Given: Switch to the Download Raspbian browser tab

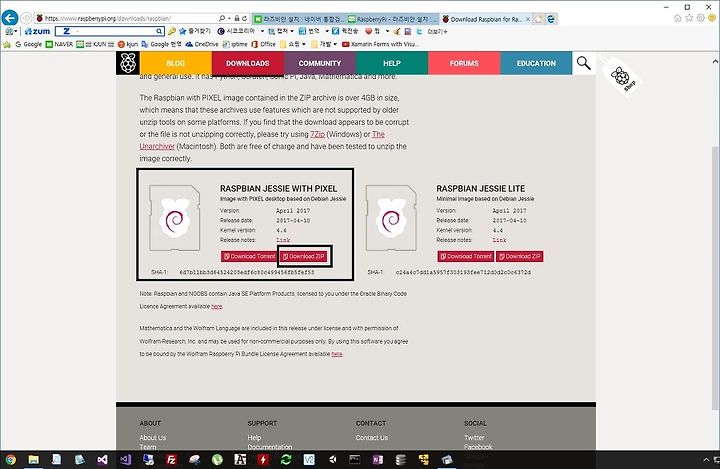Looking at the screenshot, I should [x=486, y=19].
